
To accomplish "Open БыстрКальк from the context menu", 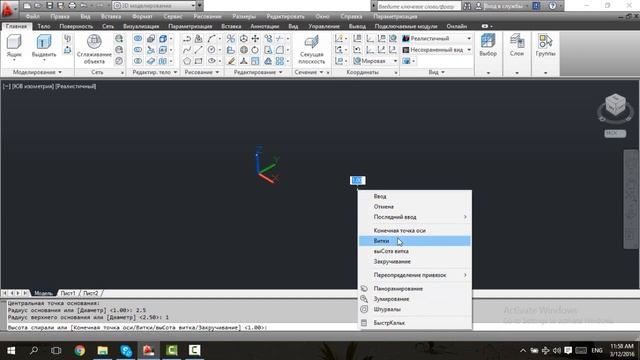I will 415,322.
